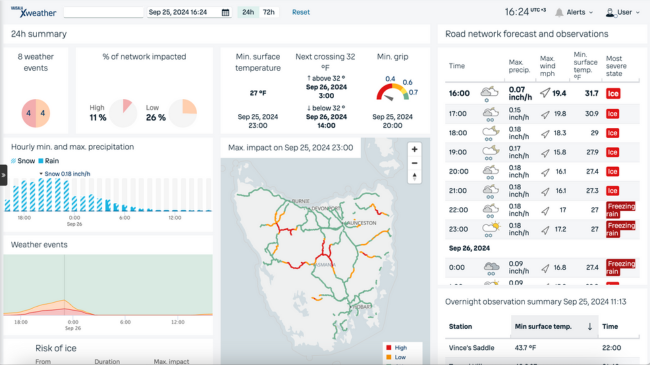650x365 pixels.
Task: Click the Low legend orange swatch
Action: 389,357
